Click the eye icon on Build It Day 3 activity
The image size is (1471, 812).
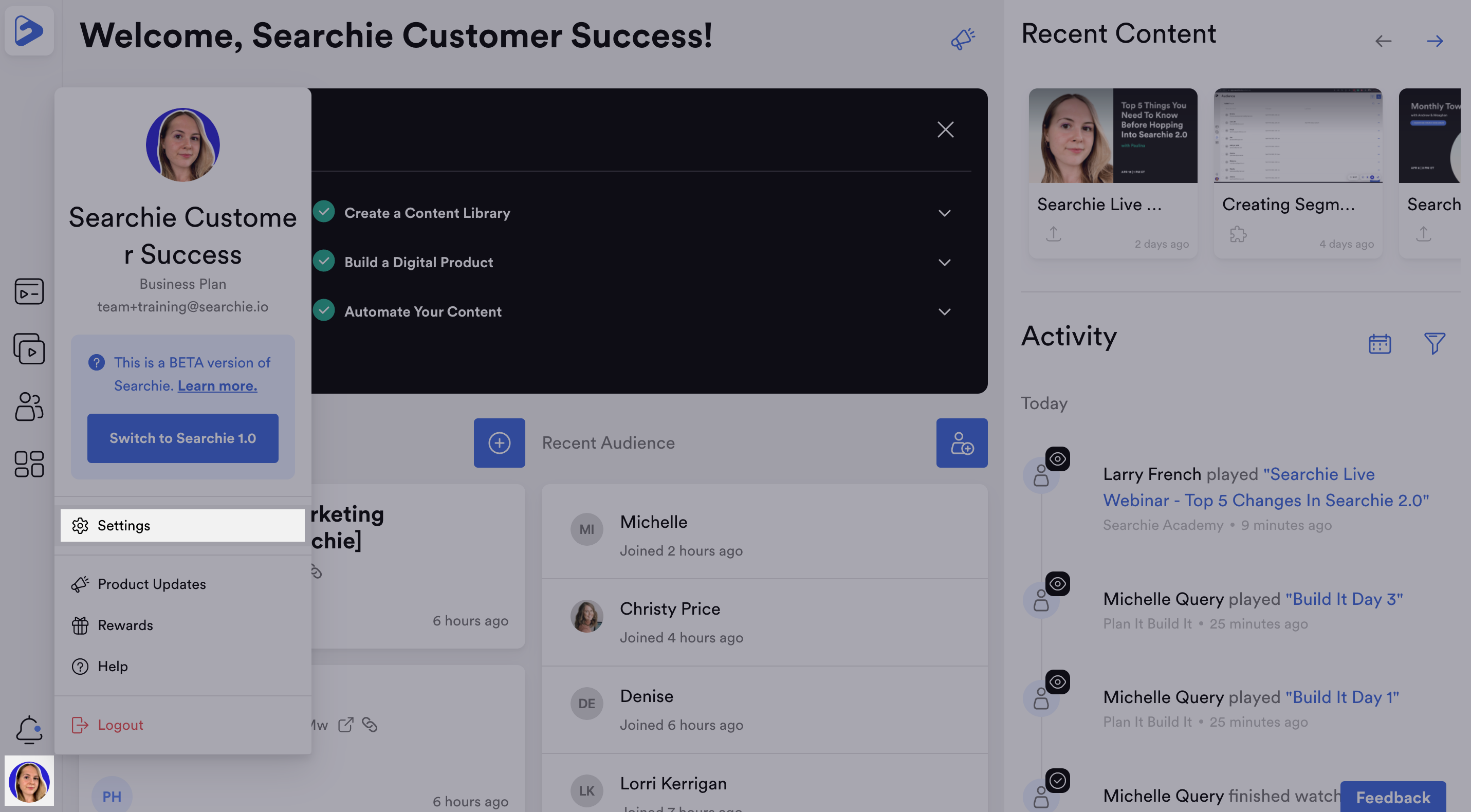pyautogui.click(x=1058, y=584)
